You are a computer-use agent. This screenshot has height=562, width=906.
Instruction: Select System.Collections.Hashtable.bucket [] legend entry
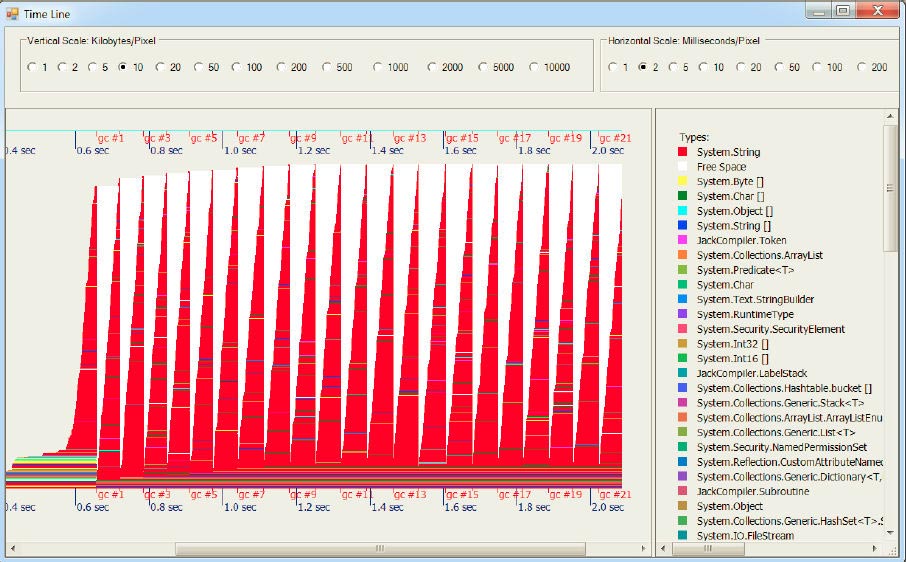click(x=784, y=388)
